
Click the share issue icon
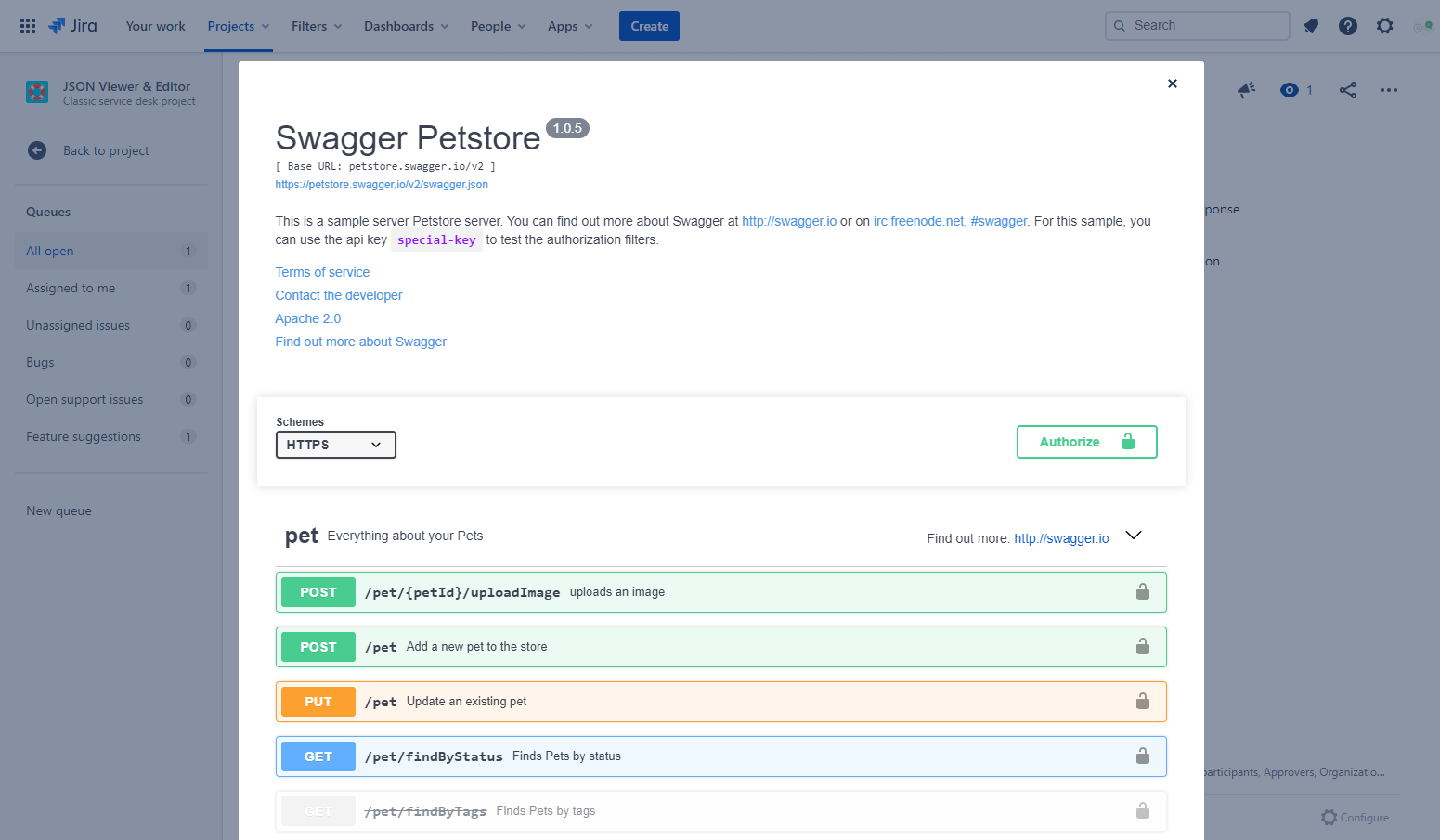(x=1348, y=90)
